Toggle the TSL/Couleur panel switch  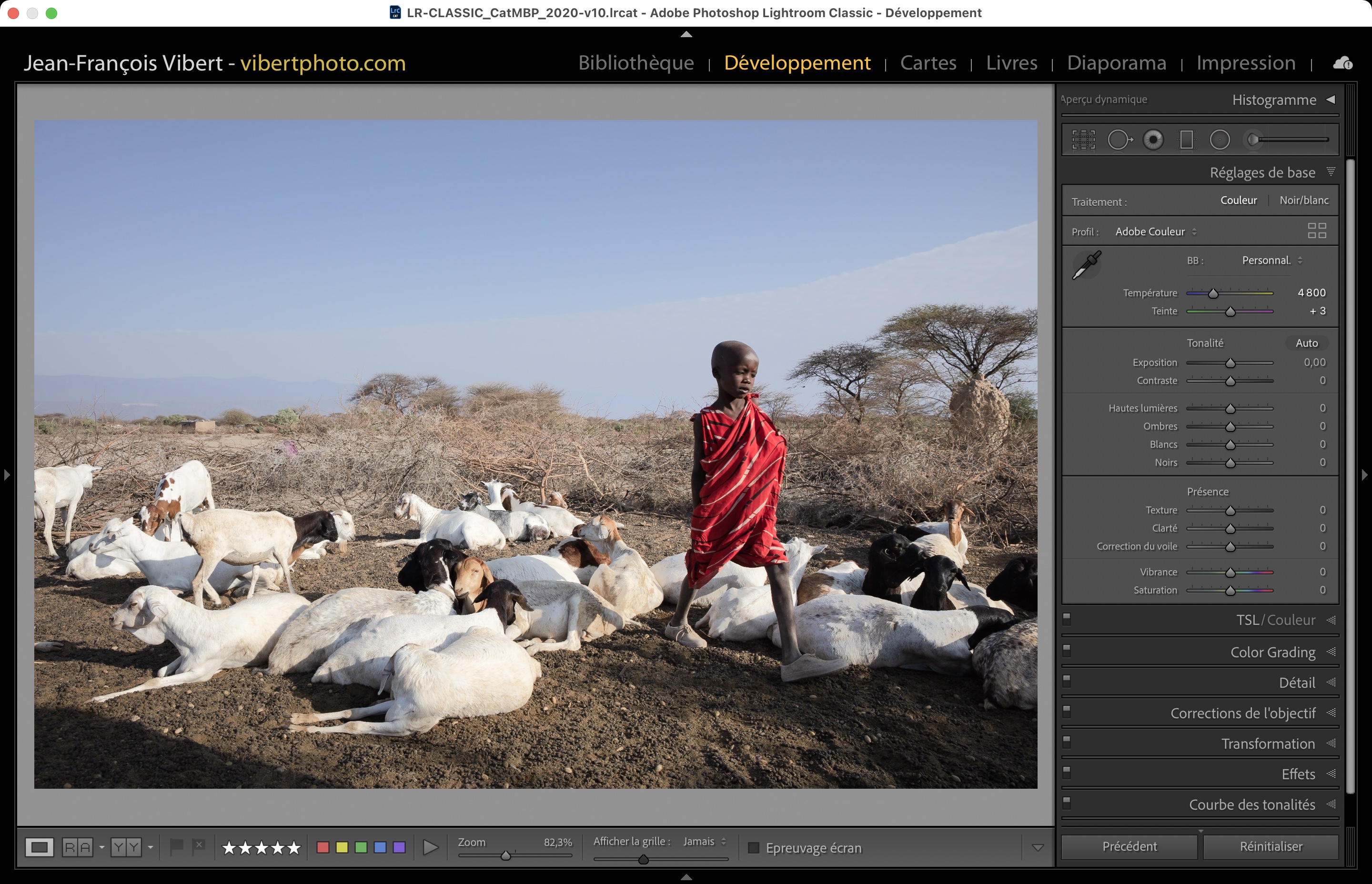[x=1067, y=618]
